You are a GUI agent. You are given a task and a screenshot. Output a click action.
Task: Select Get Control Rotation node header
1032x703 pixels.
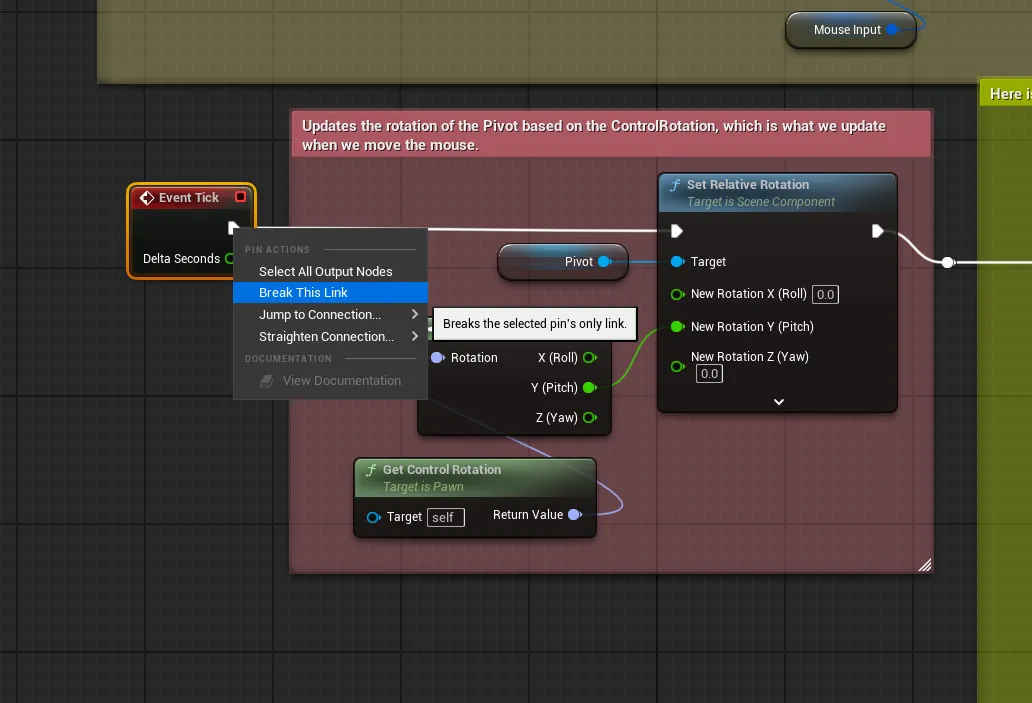coord(475,478)
